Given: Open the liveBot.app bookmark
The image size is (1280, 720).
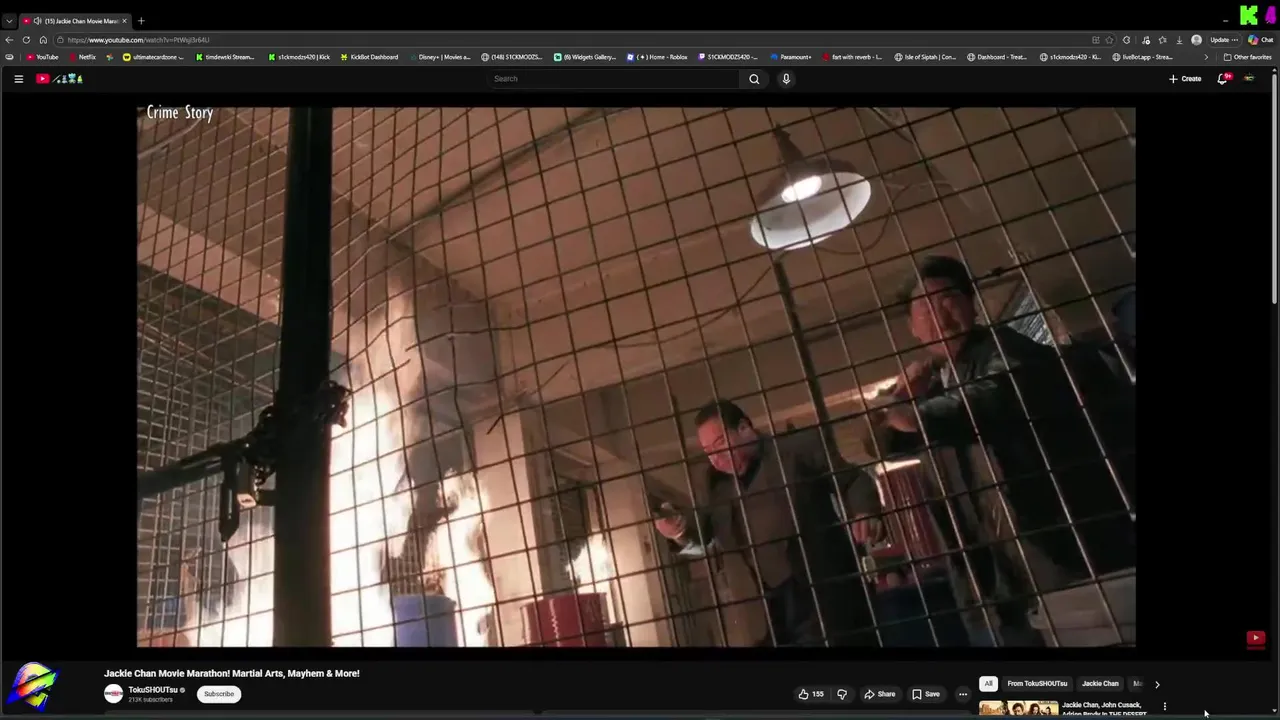Looking at the screenshot, I should pyautogui.click(x=1142, y=57).
